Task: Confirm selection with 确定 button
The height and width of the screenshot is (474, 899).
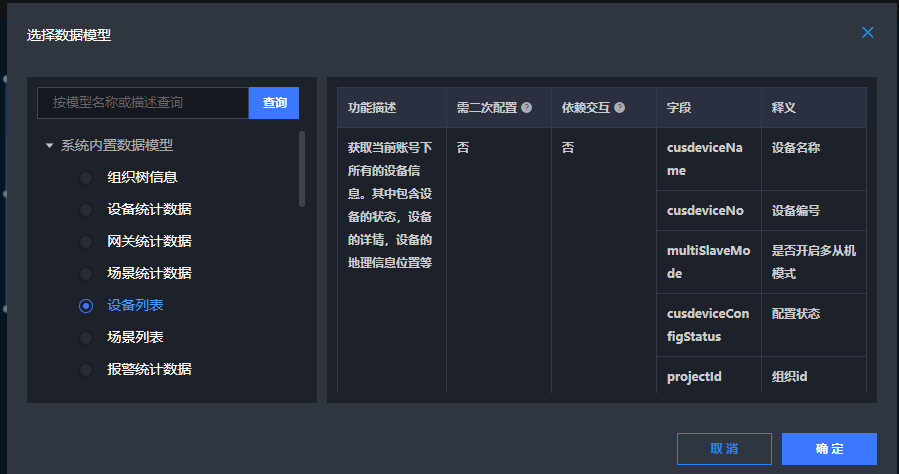Action: tap(829, 449)
